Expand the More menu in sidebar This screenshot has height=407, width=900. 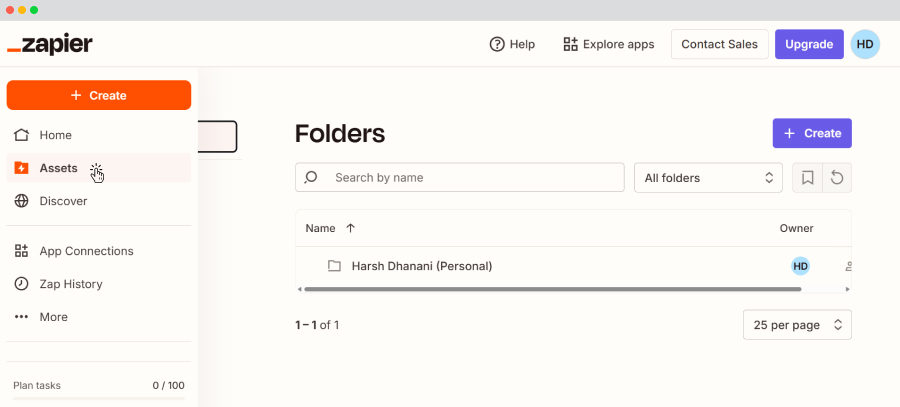53,317
